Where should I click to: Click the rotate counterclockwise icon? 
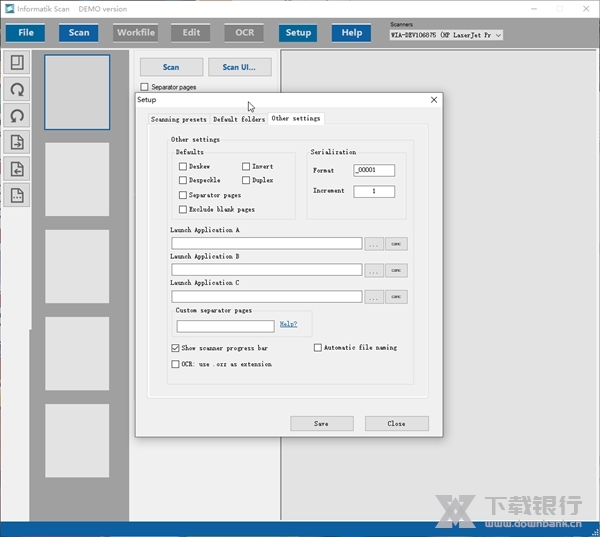17,116
